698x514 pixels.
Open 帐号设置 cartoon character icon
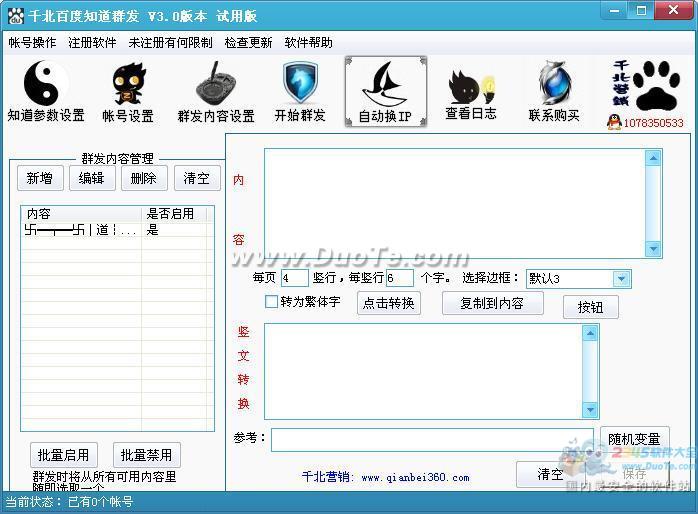pos(128,84)
